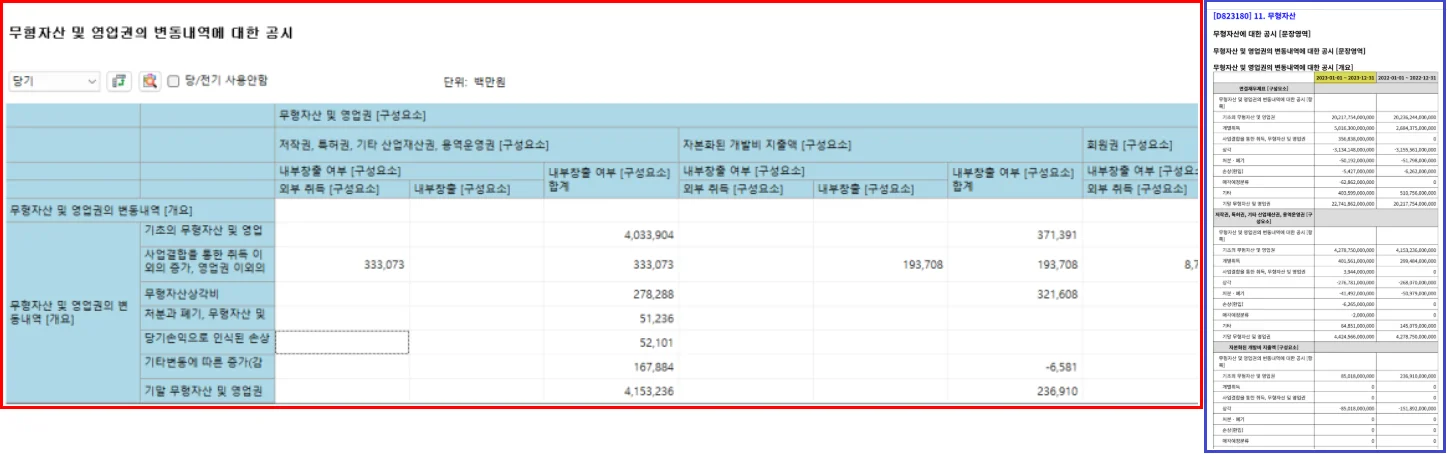Click the 기말 무형자산 및 영업권 row label
Image resolution: width=1447 pixels, height=454 pixels.
pyautogui.click(x=207, y=391)
